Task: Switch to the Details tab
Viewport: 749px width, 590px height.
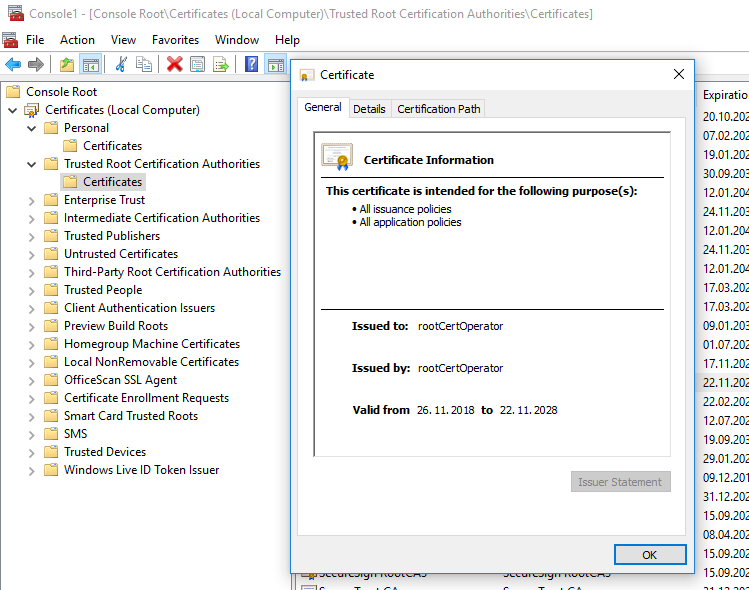Action: [x=369, y=109]
